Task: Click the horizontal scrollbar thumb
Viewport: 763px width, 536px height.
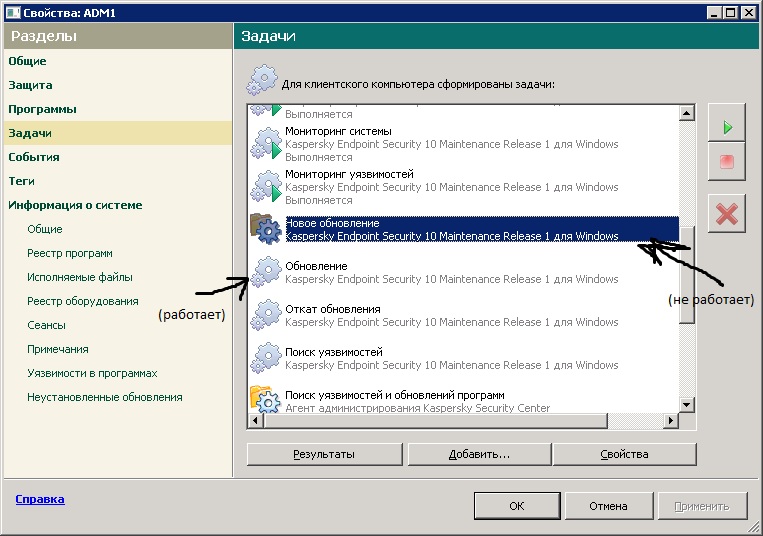Action: pos(436,420)
